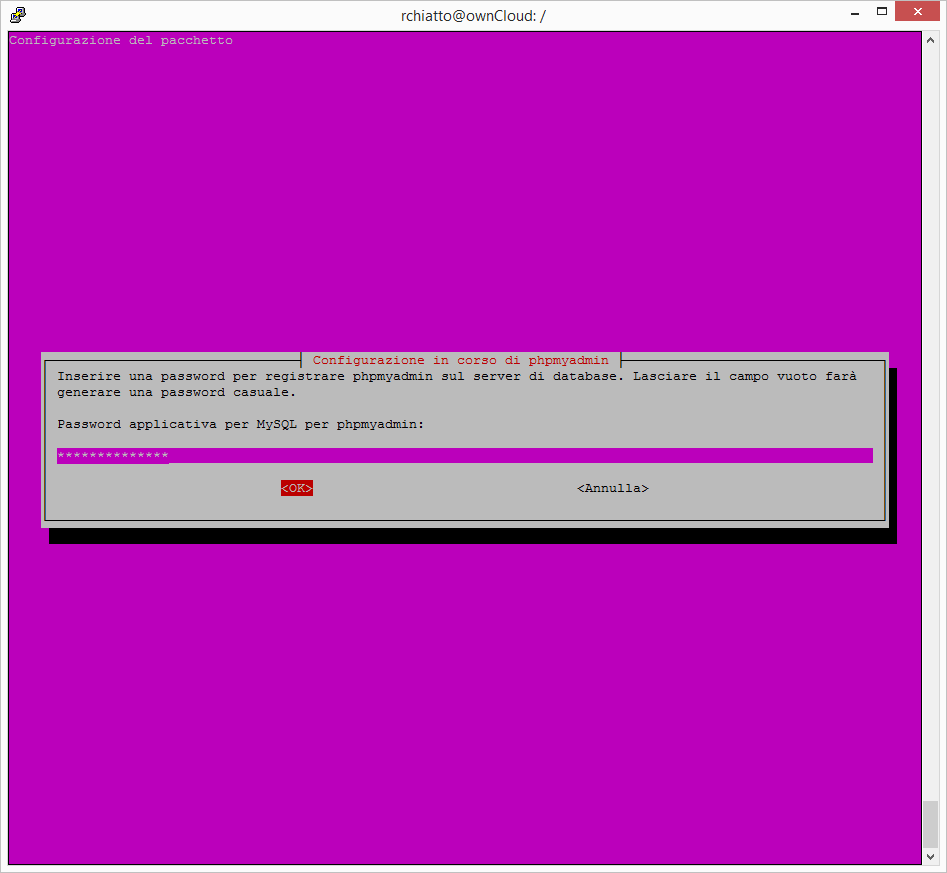The width and height of the screenshot is (947, 873).
Task: Click the dialog title 'Configurazione in corso di phpmyadmin'
Action: (460, 360)
